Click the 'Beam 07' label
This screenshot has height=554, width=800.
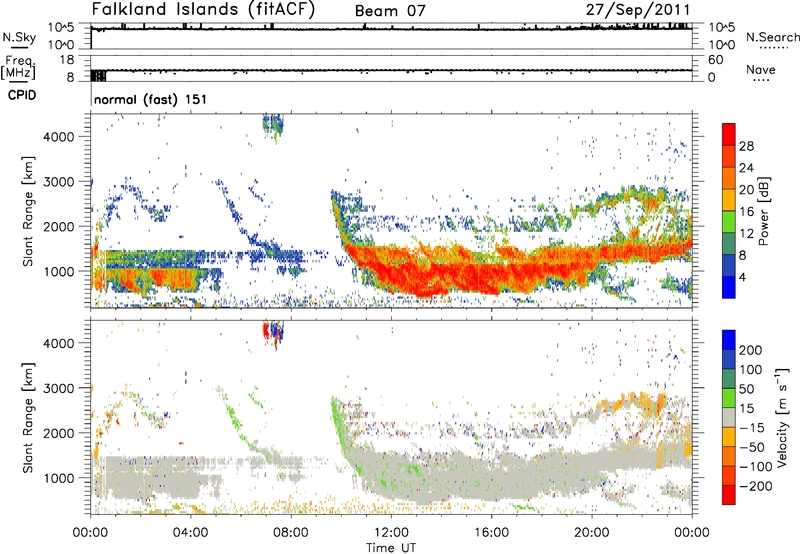tap(390, 11)
